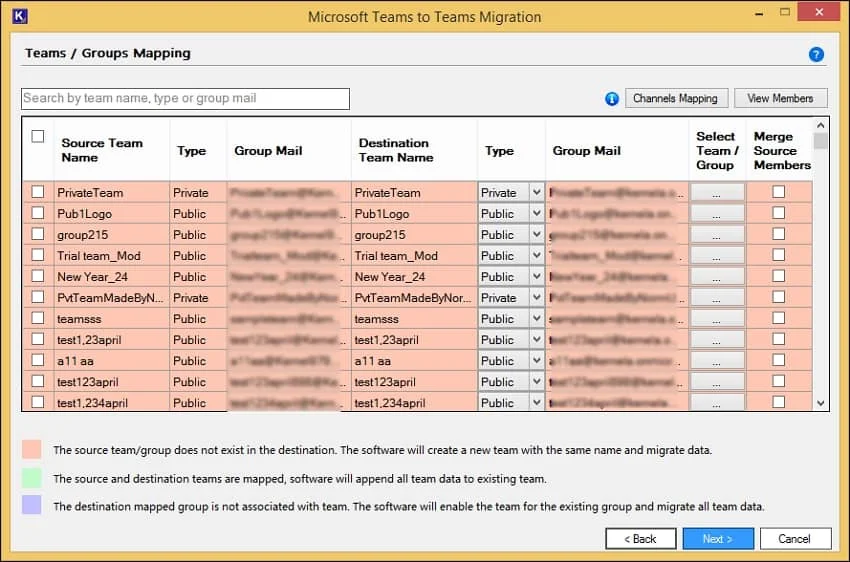Check the teamsss source row checkbox
Screen dimensions: 850x562
[x=38, y=318]
